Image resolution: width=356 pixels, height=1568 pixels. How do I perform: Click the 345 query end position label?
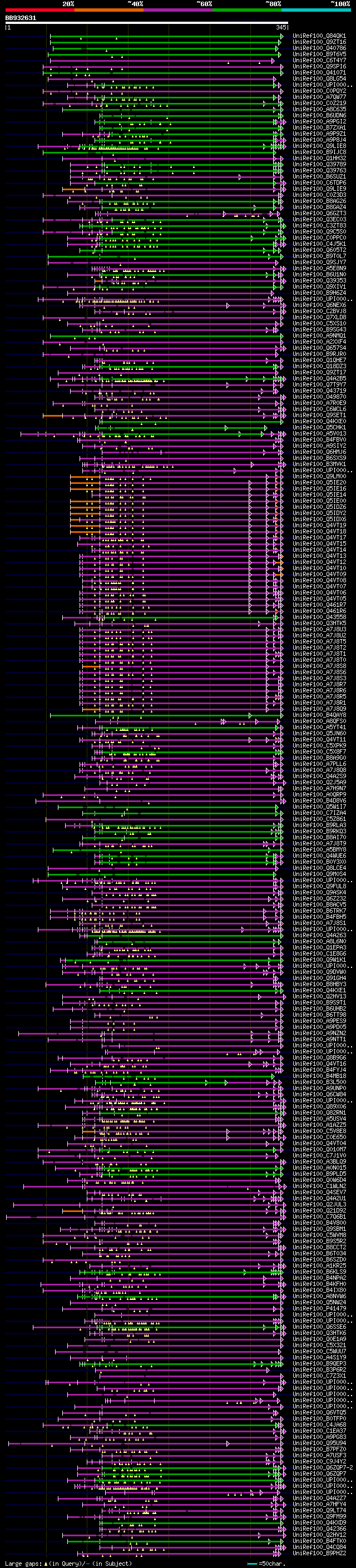281,27
